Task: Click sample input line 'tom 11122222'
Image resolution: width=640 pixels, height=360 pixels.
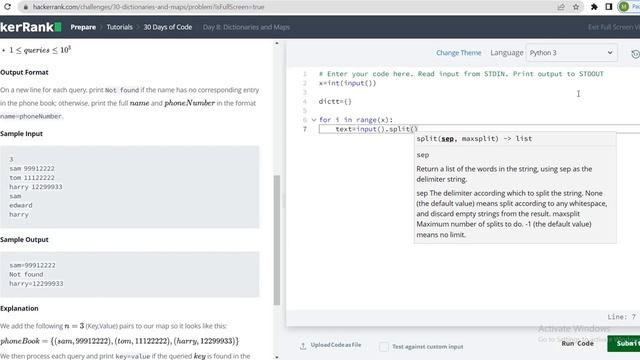Action: [x=32, y=178]
